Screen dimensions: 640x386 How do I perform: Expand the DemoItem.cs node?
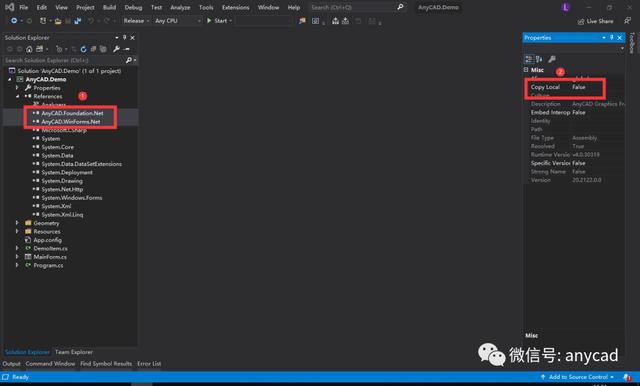[x=17, y=248]
